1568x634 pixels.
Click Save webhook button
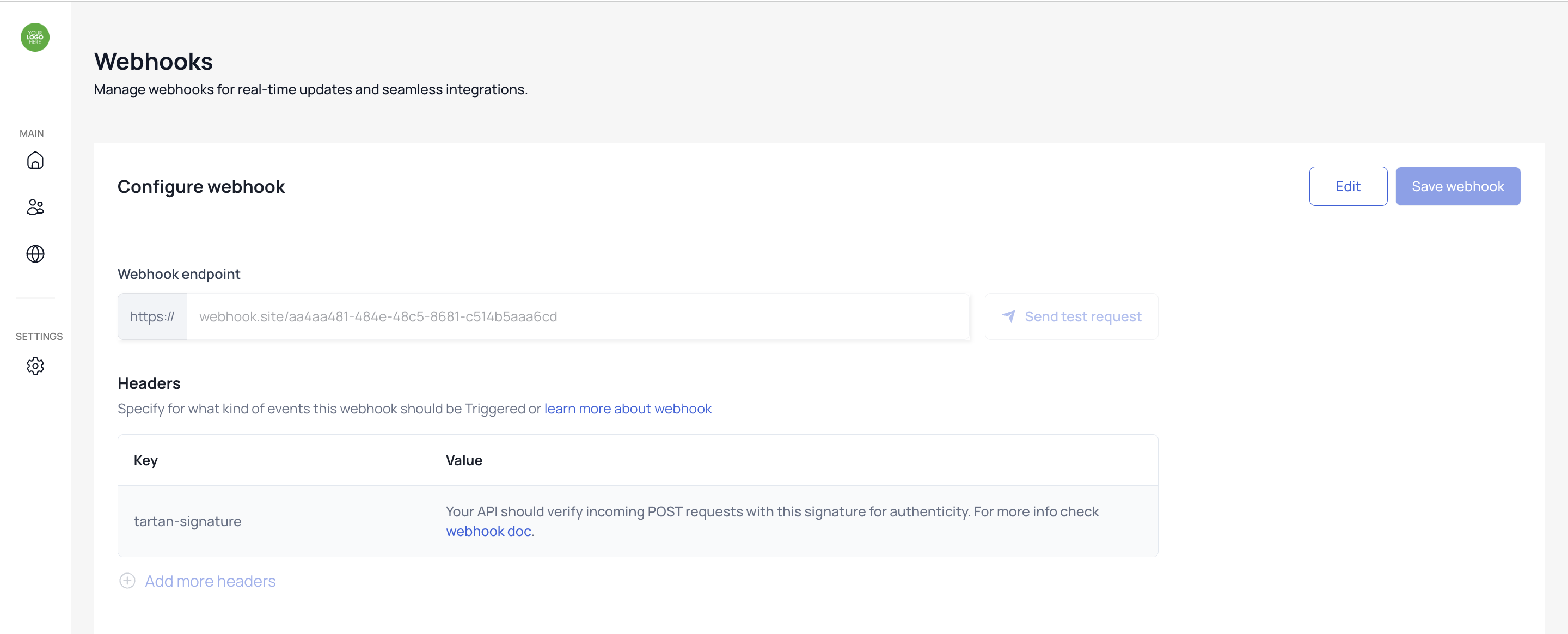[x=1457, y=186]
